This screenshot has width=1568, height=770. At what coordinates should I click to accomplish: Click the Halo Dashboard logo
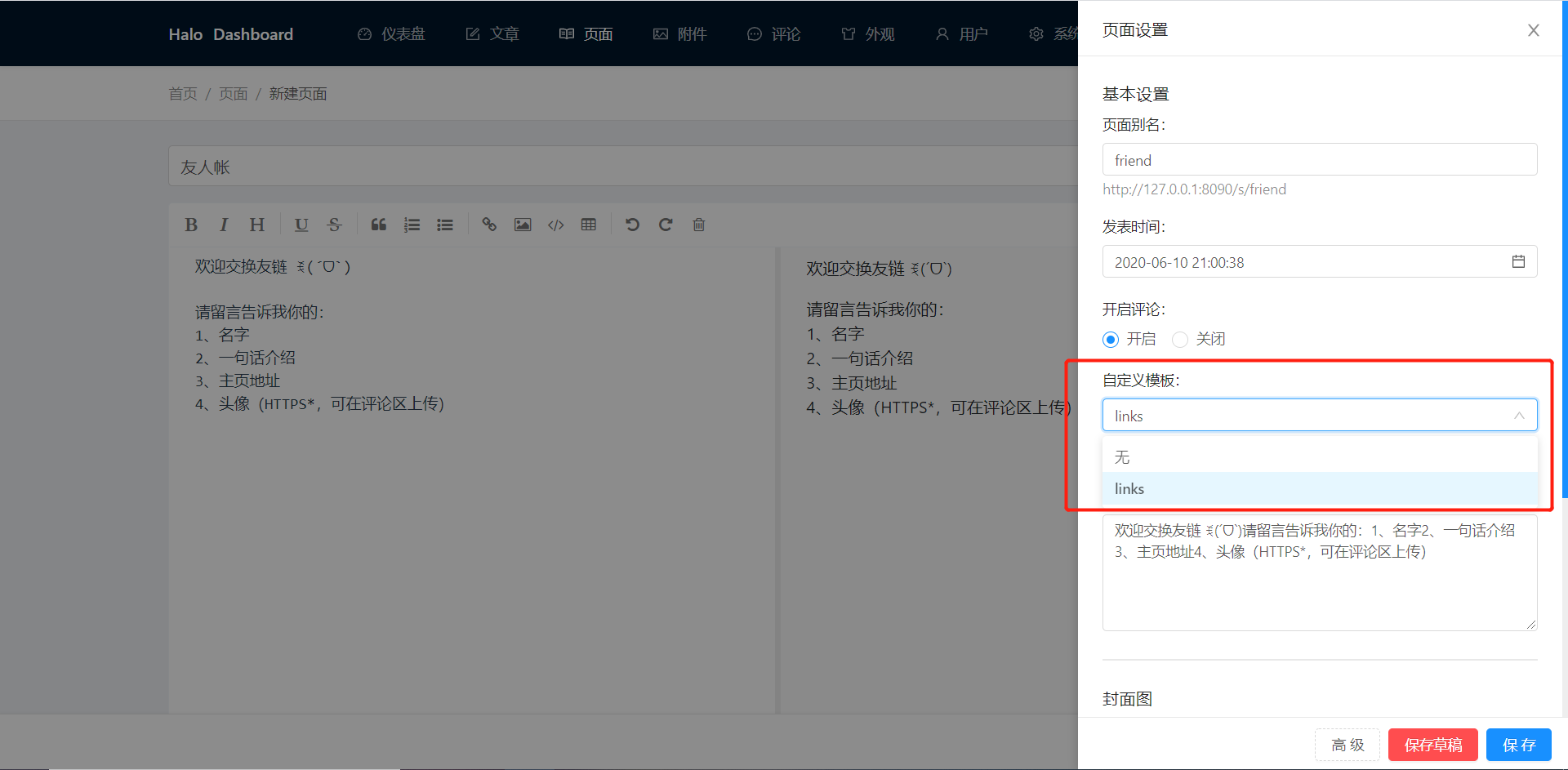click(x=231, y=34)
